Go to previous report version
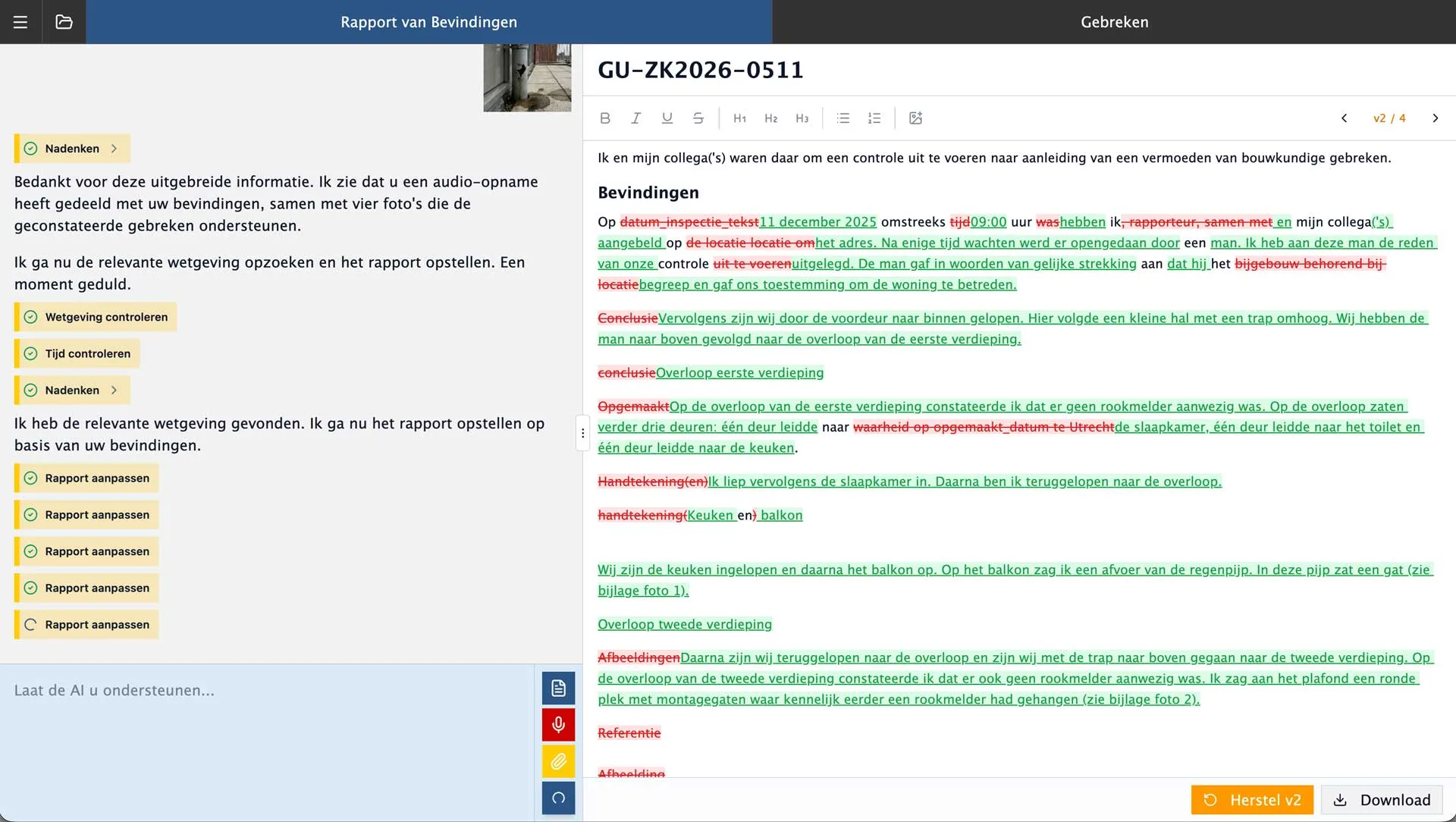 pyautogui.click(x=1344, y=118)
